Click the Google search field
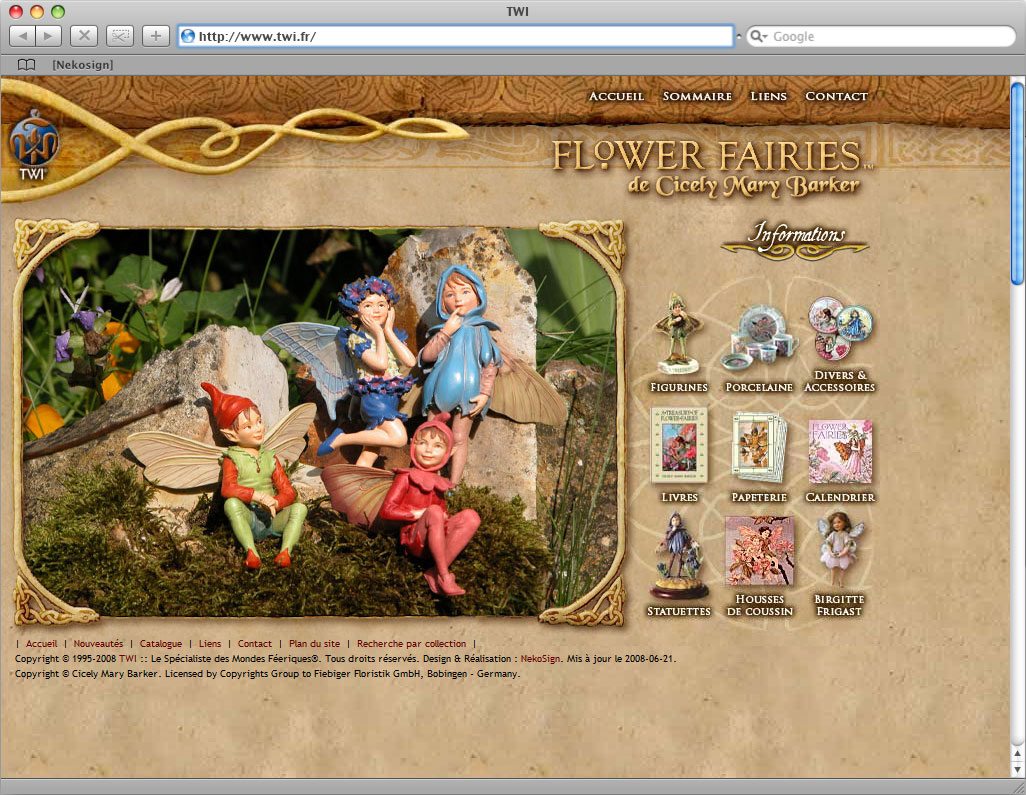This screenshot has height=795, width=1026. click(x=881, y=36)
